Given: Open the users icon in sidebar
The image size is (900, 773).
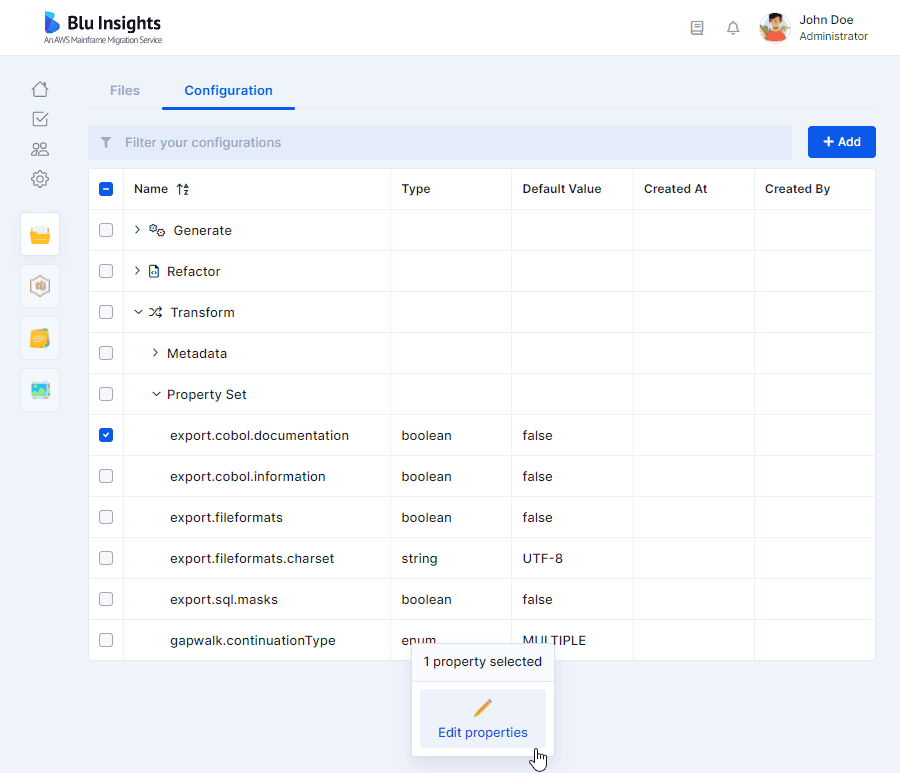Looking at the screenshot, I should click(x=40, y=149).
